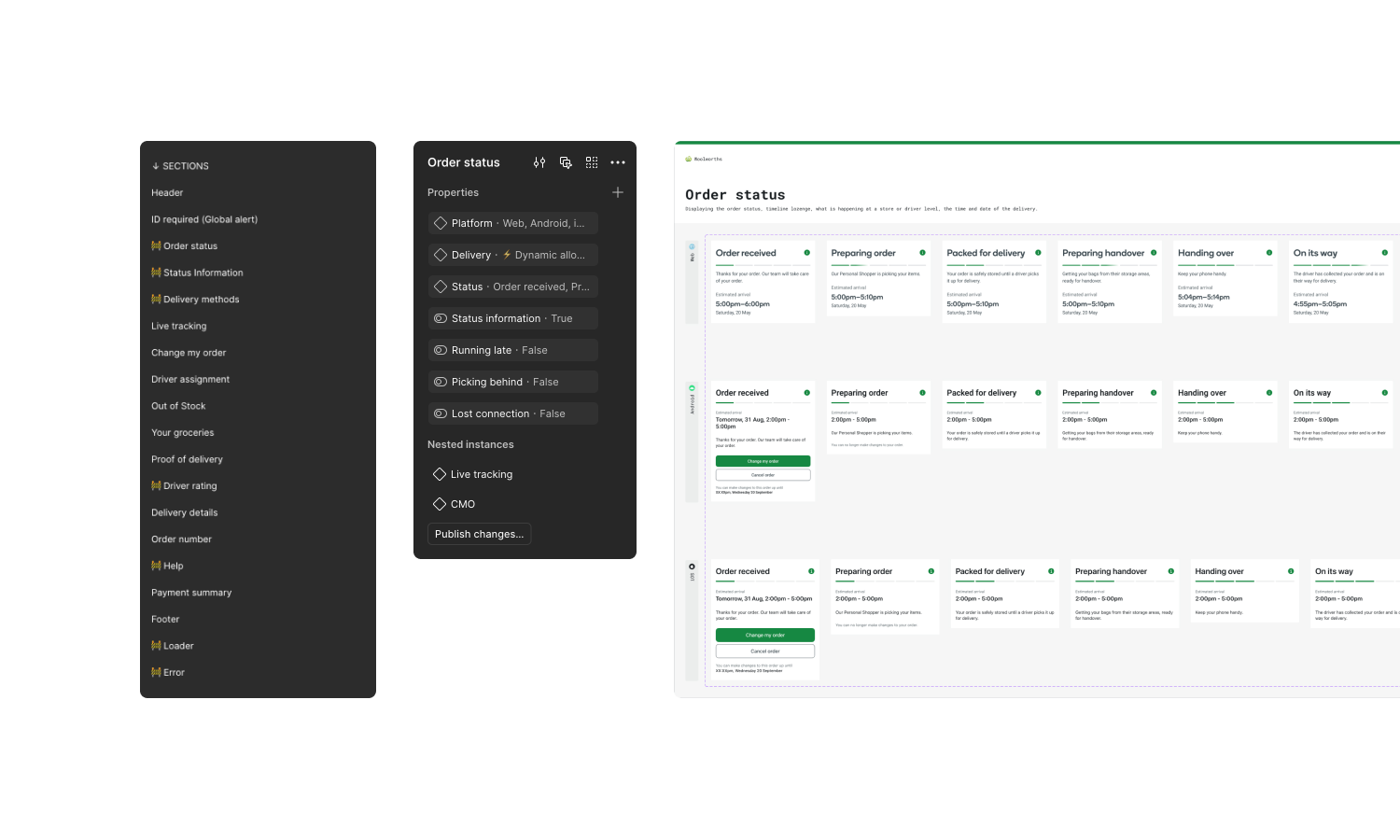Jump to Live tracking in sections list

179,326
